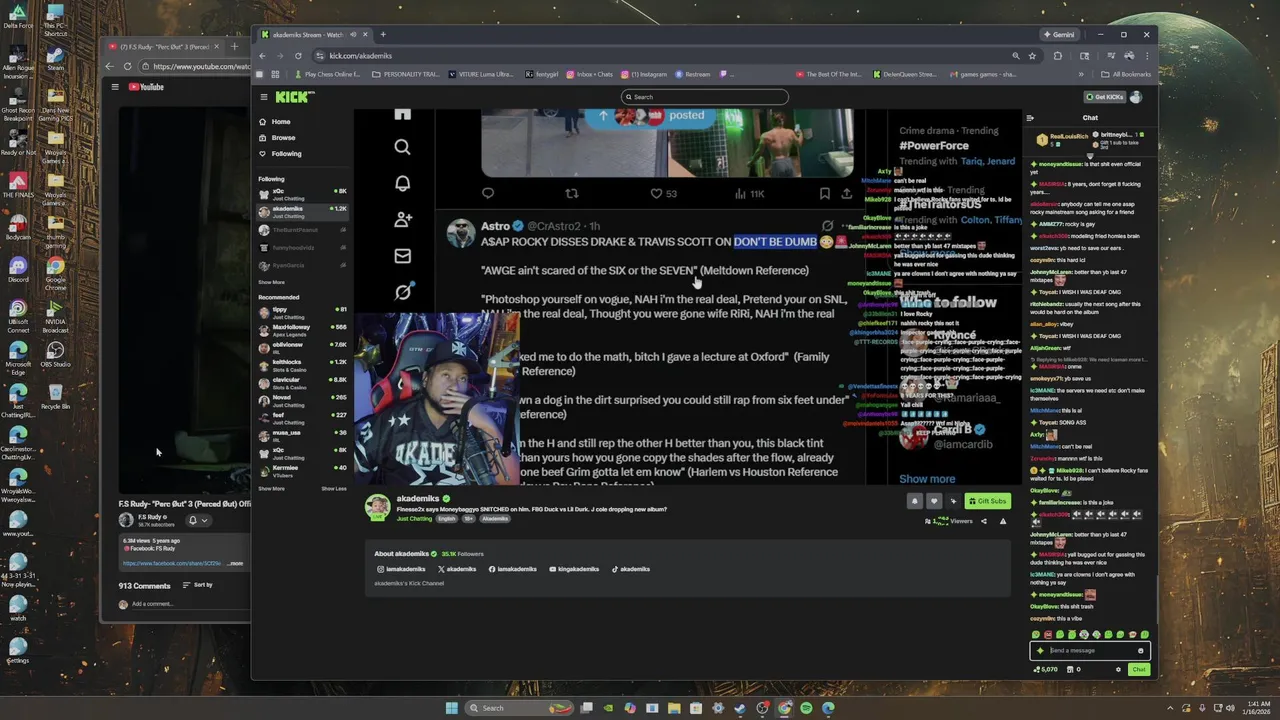Click the KICK logo

[x=295, y=97]
